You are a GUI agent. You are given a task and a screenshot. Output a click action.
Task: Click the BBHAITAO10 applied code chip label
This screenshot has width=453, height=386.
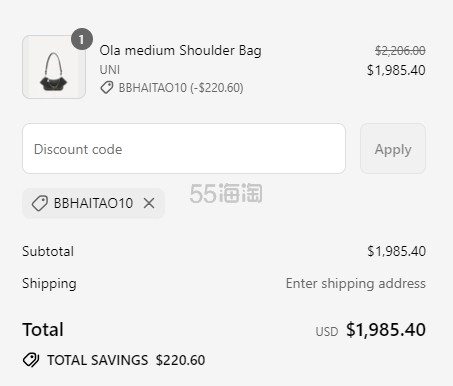pos(93,203)
